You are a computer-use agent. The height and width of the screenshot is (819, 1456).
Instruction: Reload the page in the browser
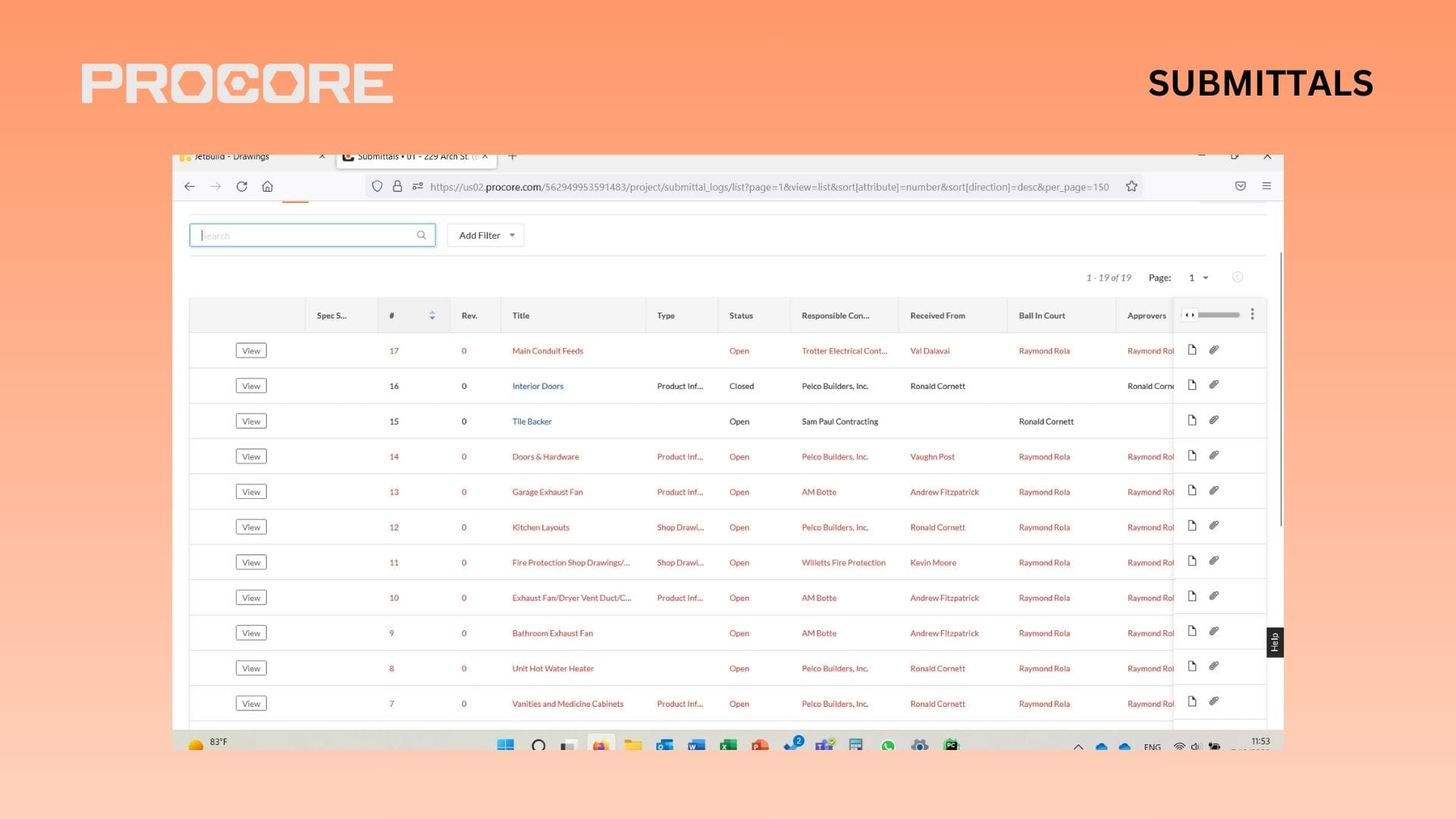(x=242, y=187)
